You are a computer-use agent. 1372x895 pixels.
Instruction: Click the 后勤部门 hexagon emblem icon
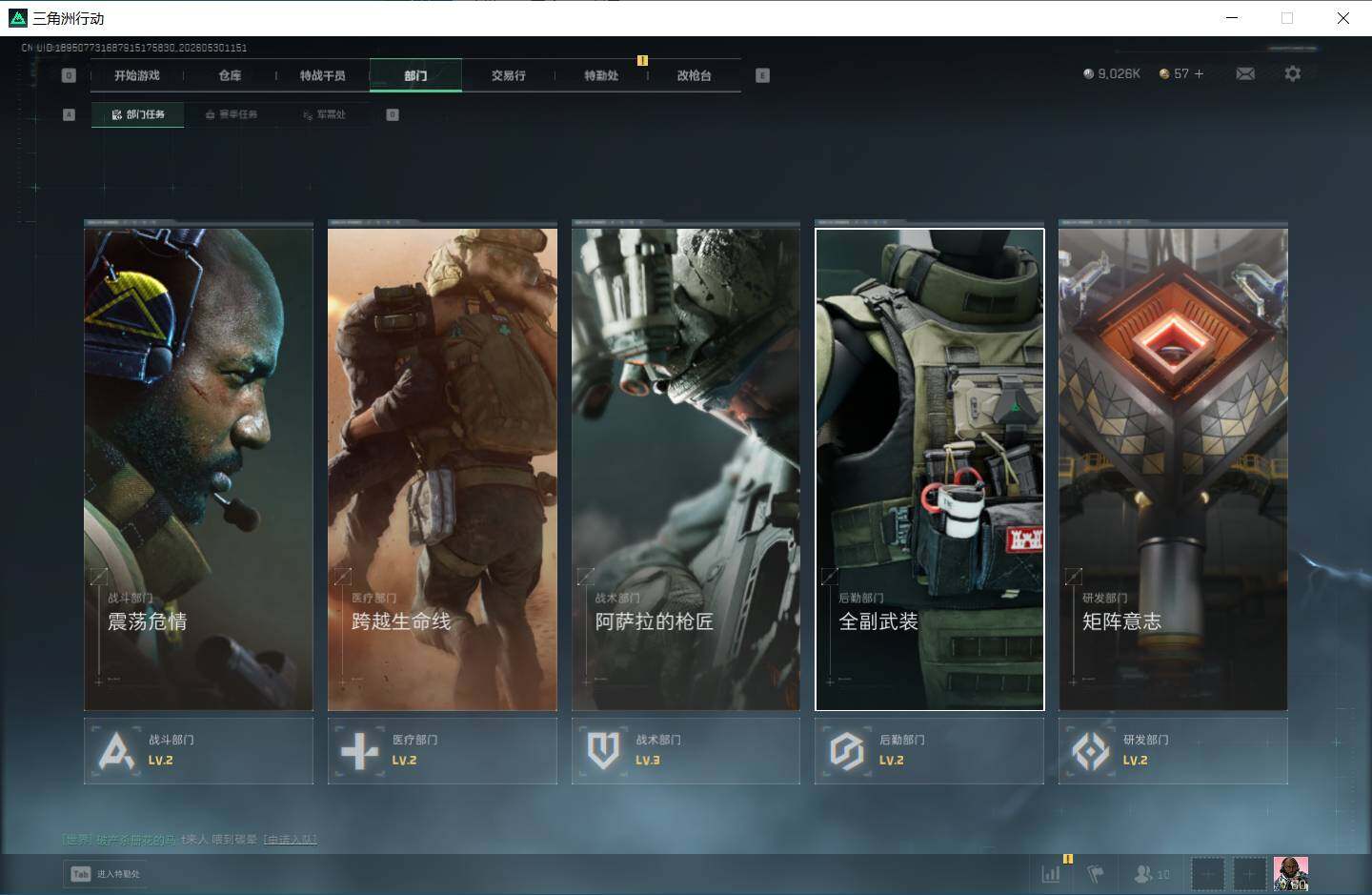click(x=847, y=751)
